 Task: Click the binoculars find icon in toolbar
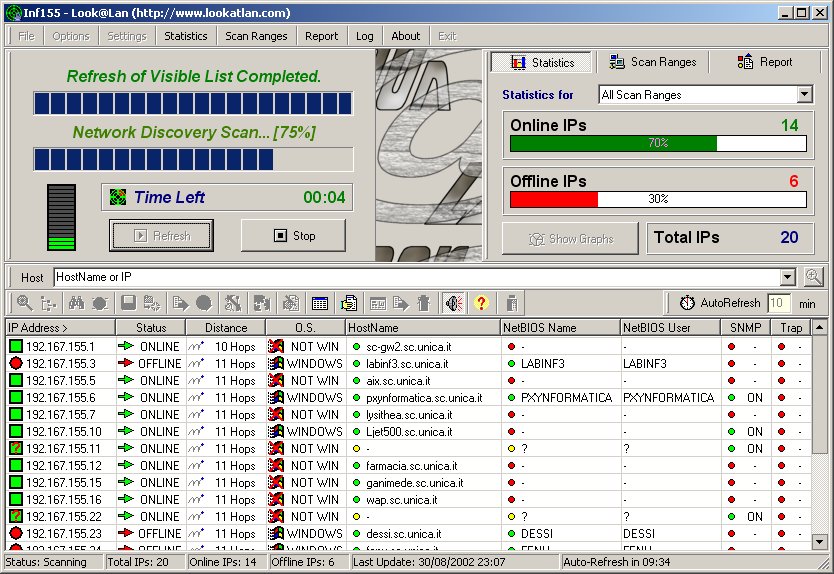pos(76,303)
